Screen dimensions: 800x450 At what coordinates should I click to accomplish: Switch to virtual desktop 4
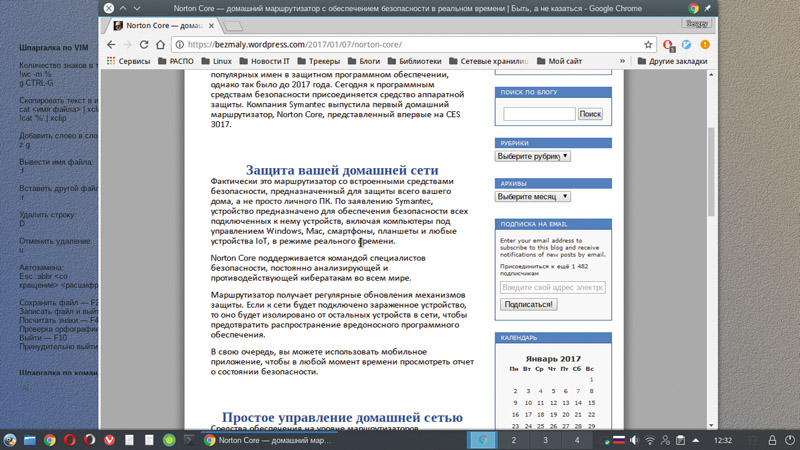pos(577,440)
